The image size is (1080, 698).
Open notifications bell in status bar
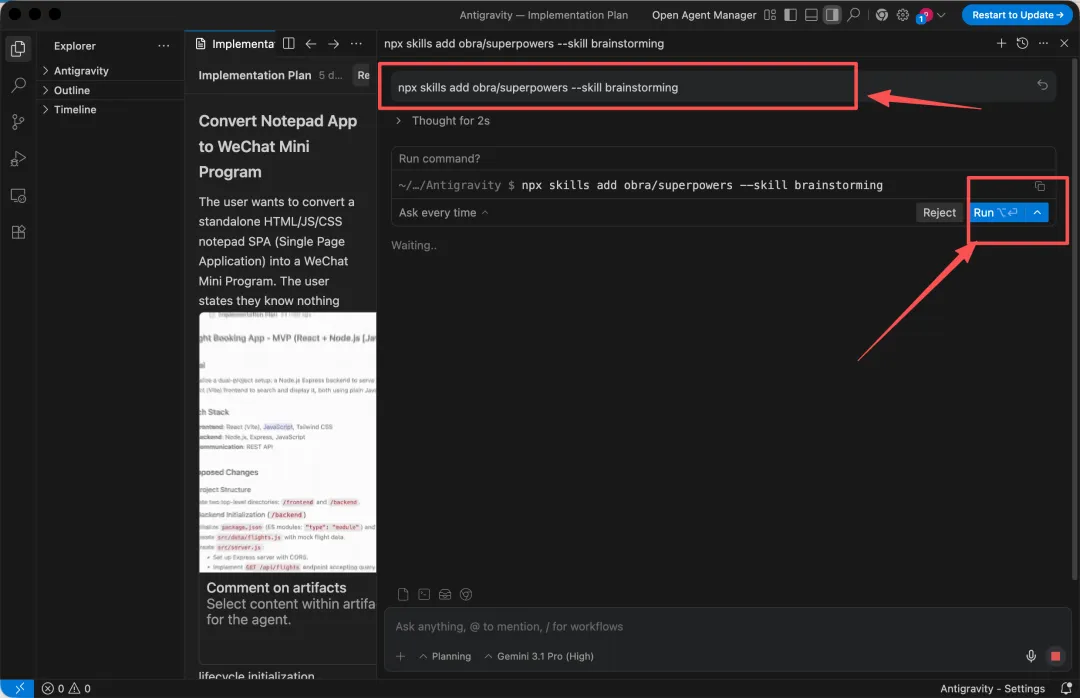click(x=1066, y=688)
